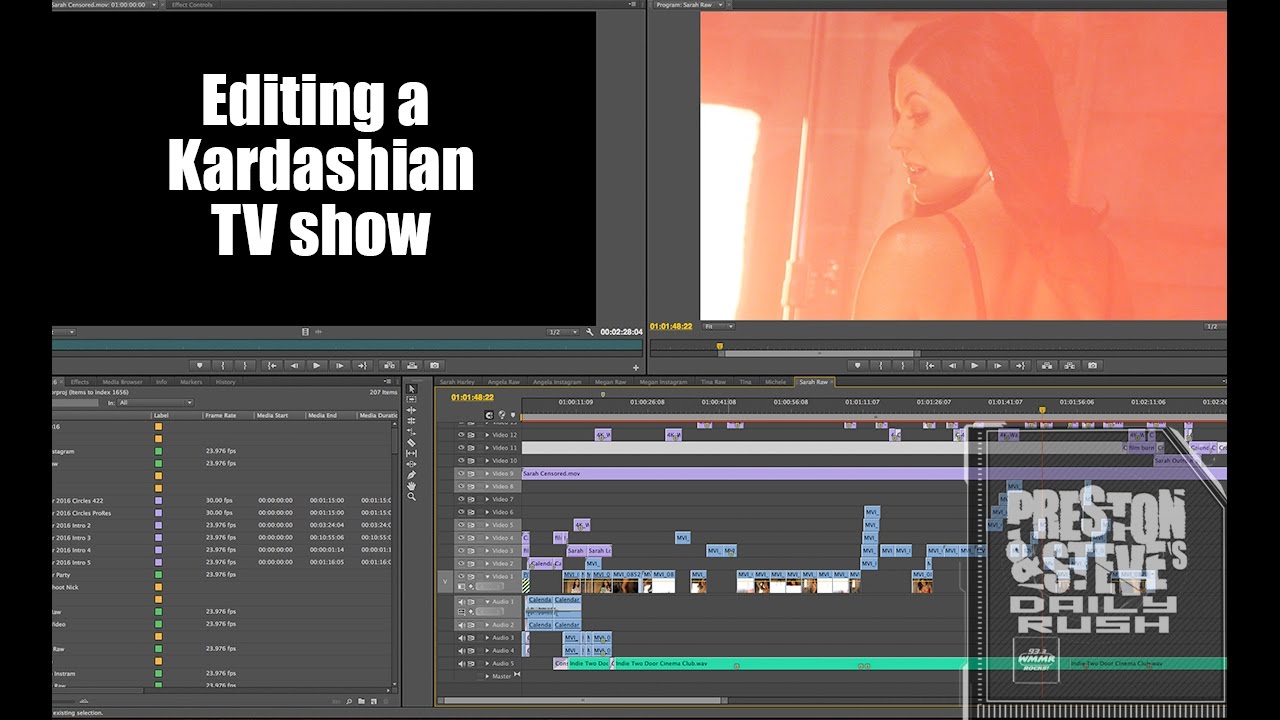
Task: Select the Zoom tool
Action: pos(411,497)
